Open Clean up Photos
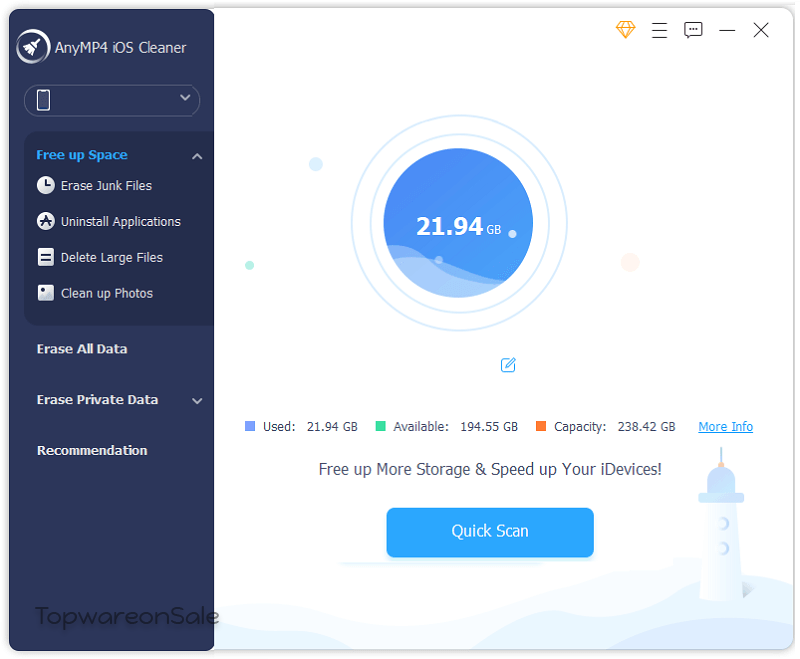This screenshot has height=659, width=800. [107, 293]
